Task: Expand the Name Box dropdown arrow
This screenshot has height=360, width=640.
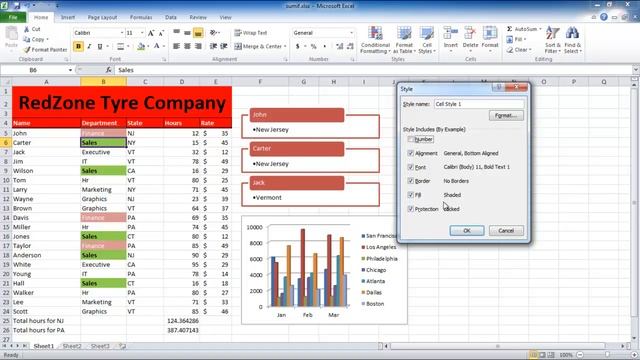Action: (70, 70)
